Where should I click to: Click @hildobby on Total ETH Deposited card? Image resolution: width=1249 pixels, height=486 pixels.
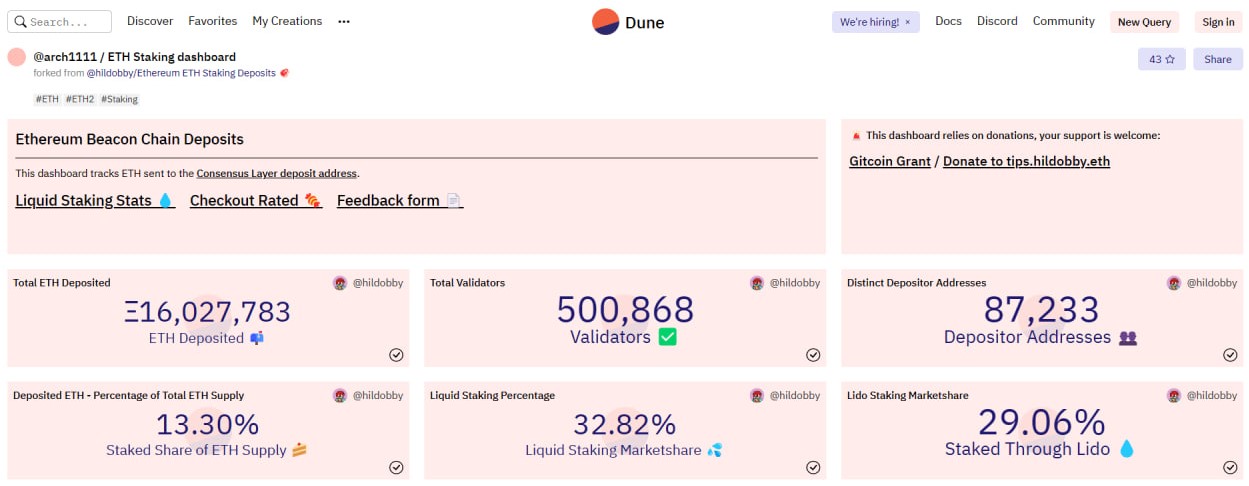coord(377,283)
